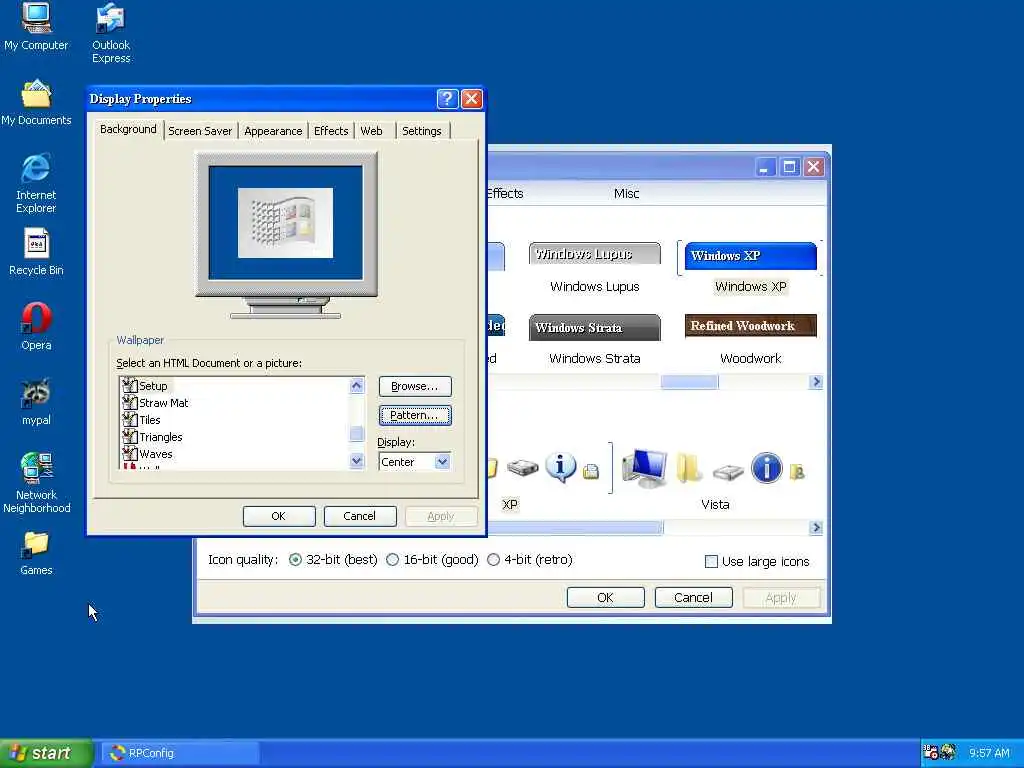Screen dimensions: 1024x768
Task: Choose the Vista drive icon in RPConfig
Action: click(728, 472)
